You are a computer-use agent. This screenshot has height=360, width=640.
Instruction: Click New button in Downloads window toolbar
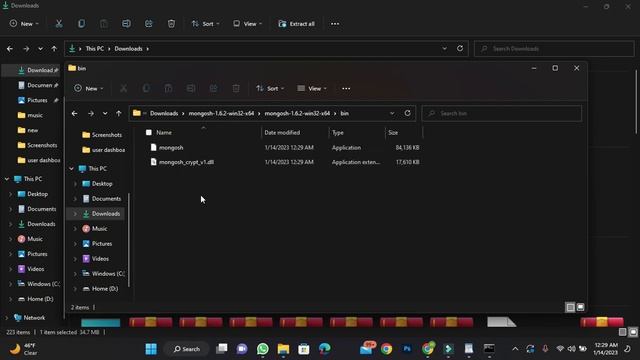tap(24, 24)
